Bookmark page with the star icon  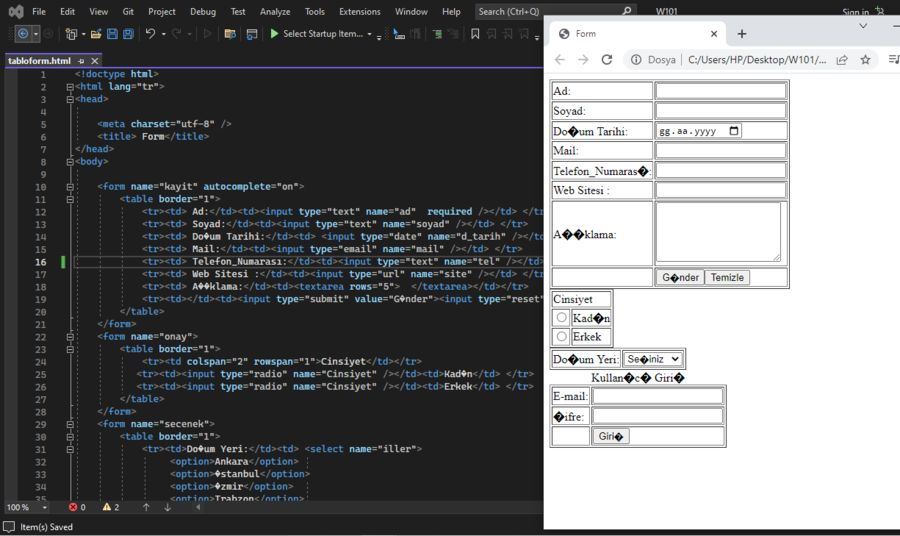[x=866, y=60]
